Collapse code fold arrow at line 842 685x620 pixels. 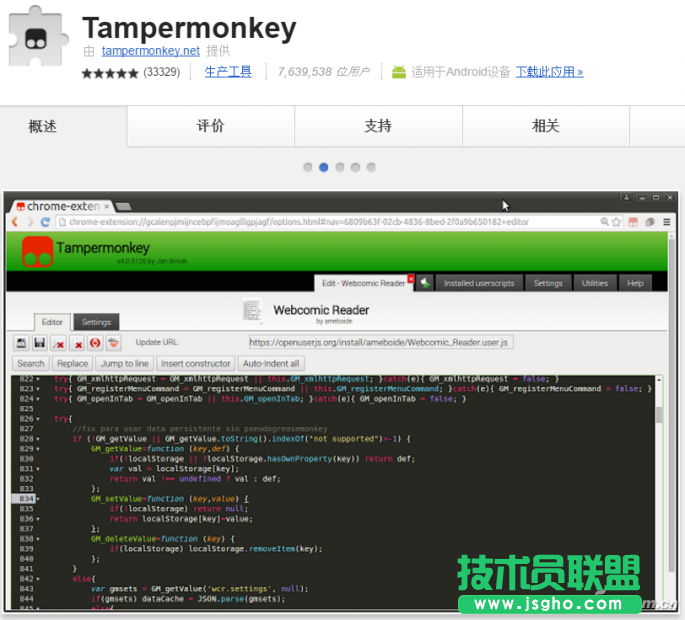click(39, 579)
